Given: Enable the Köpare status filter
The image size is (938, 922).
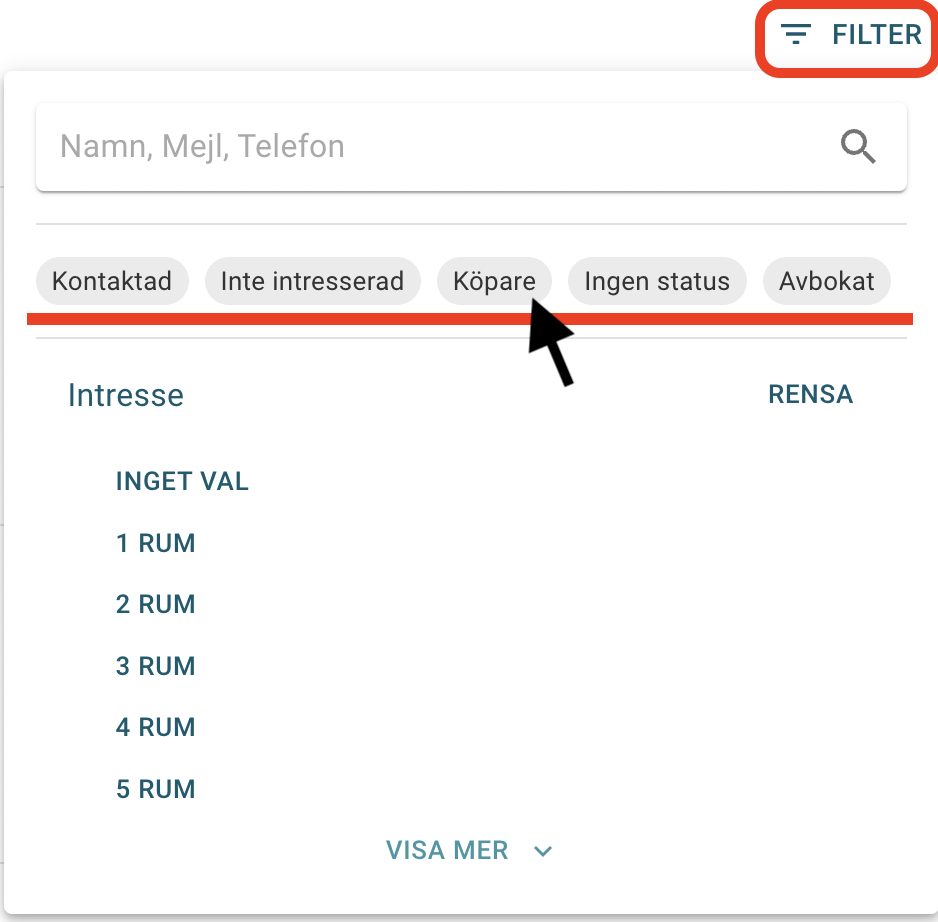Looking at the screenshot, I should click(494, 281).
